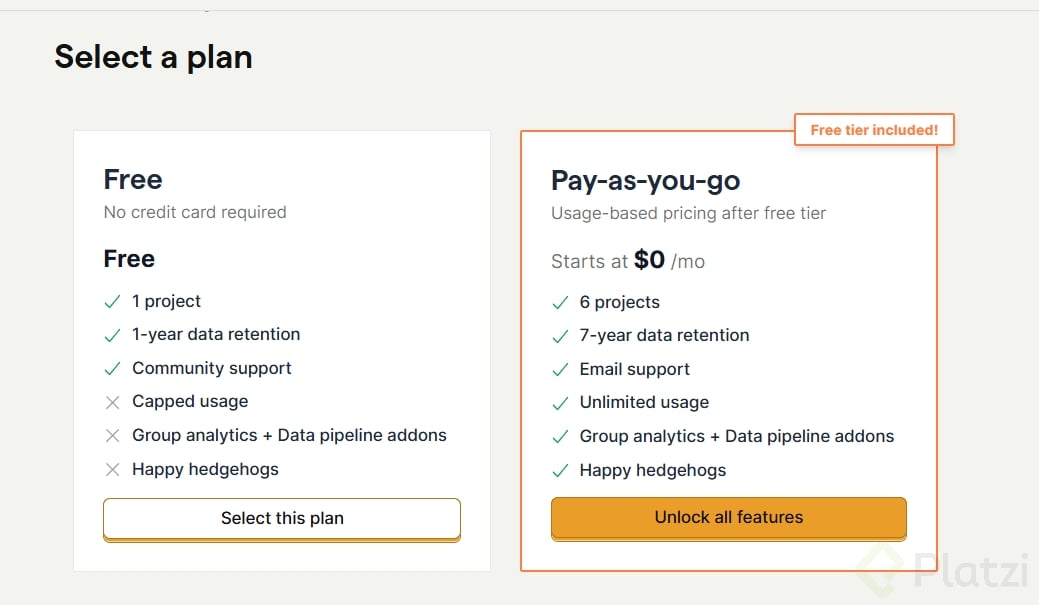
Task: Click the "Free" plan card title
Action: 133,180
